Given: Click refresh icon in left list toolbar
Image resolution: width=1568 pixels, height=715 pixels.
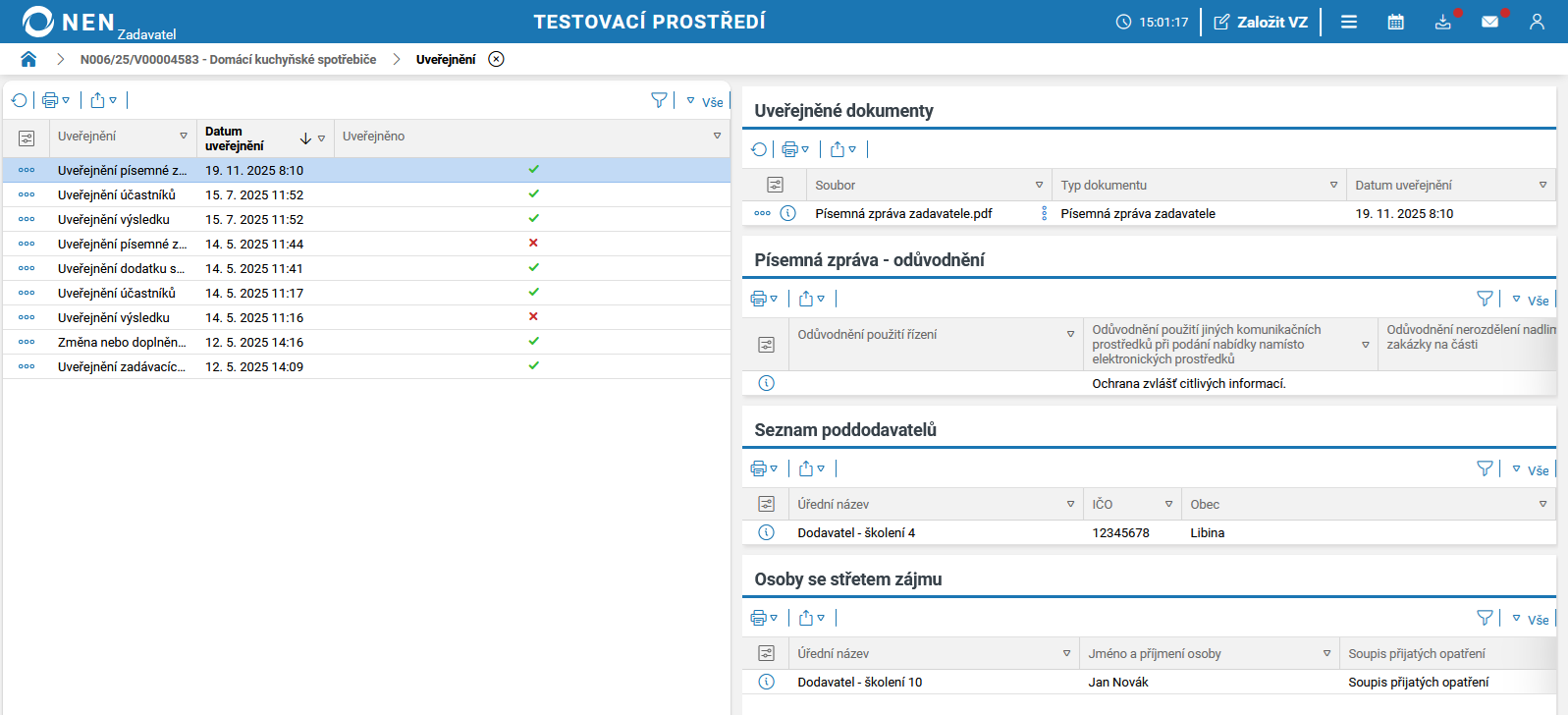Looking at the screenshot, I should [19, 100].
